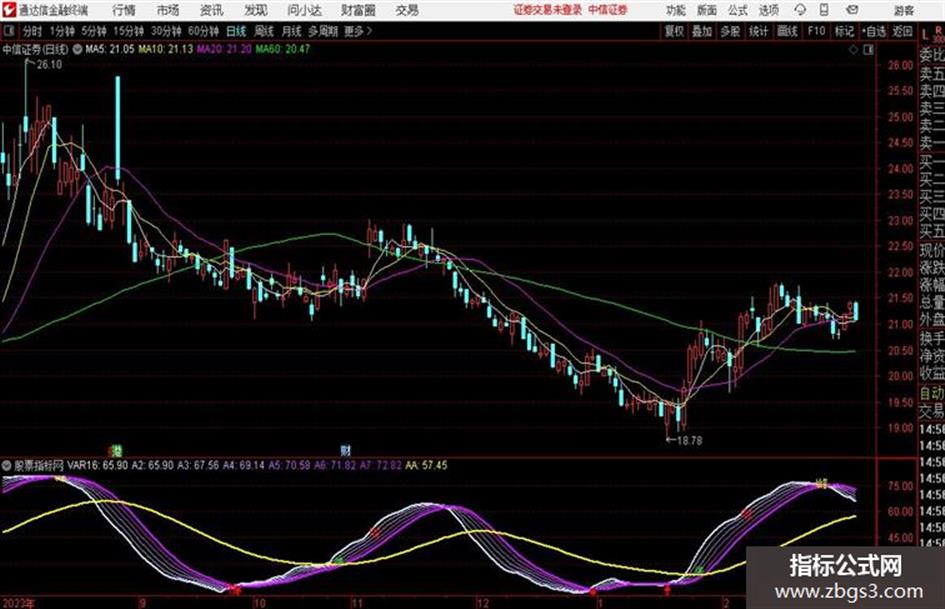Expand the 中信证券(日线) indicator dropdown arrow
This screenshot has height=609, width=945.
(77, 49)
